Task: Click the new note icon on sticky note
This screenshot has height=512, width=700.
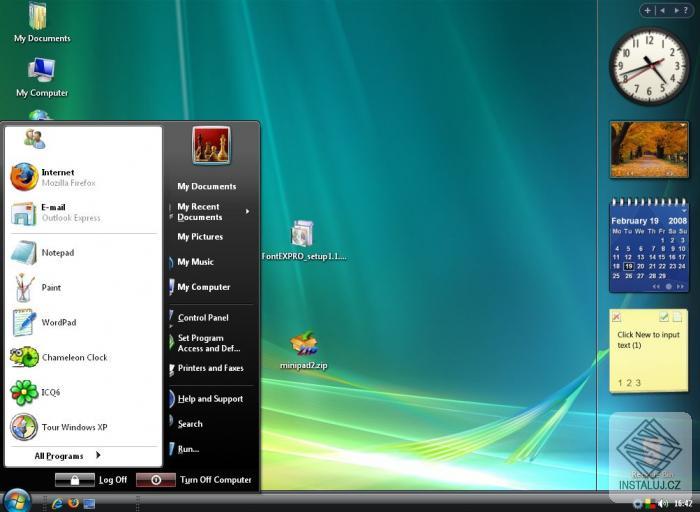Action: [678, 317]
